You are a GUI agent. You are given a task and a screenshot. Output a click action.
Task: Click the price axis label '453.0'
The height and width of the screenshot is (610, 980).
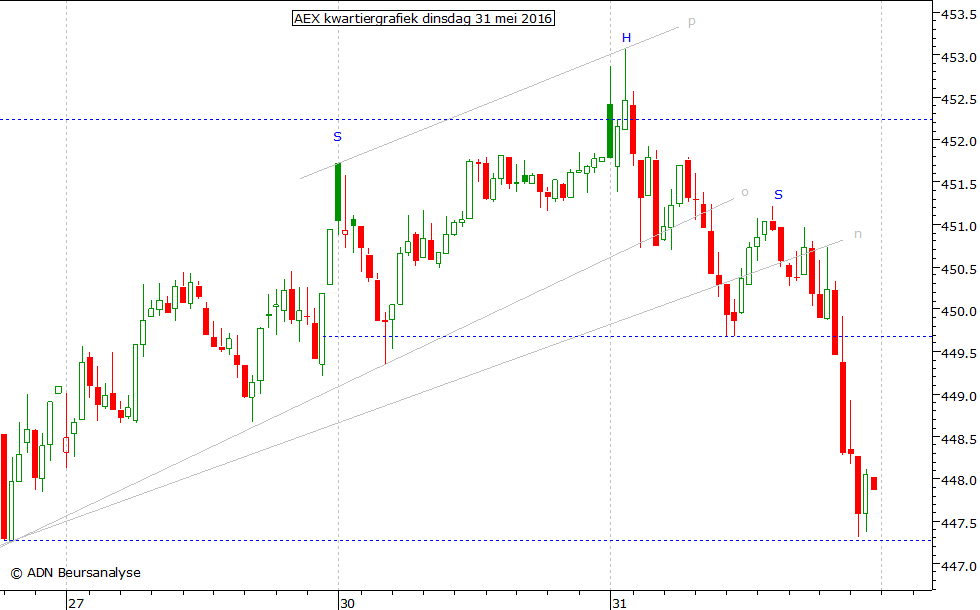click(959, 58)
